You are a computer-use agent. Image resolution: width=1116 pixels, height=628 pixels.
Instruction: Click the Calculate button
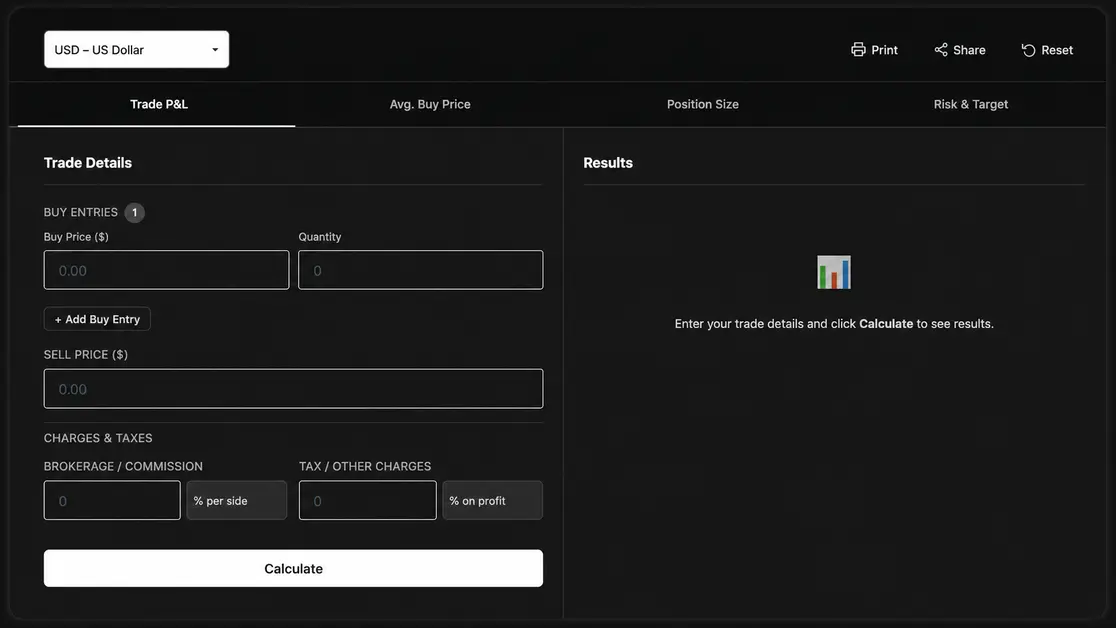click(293, 568)
